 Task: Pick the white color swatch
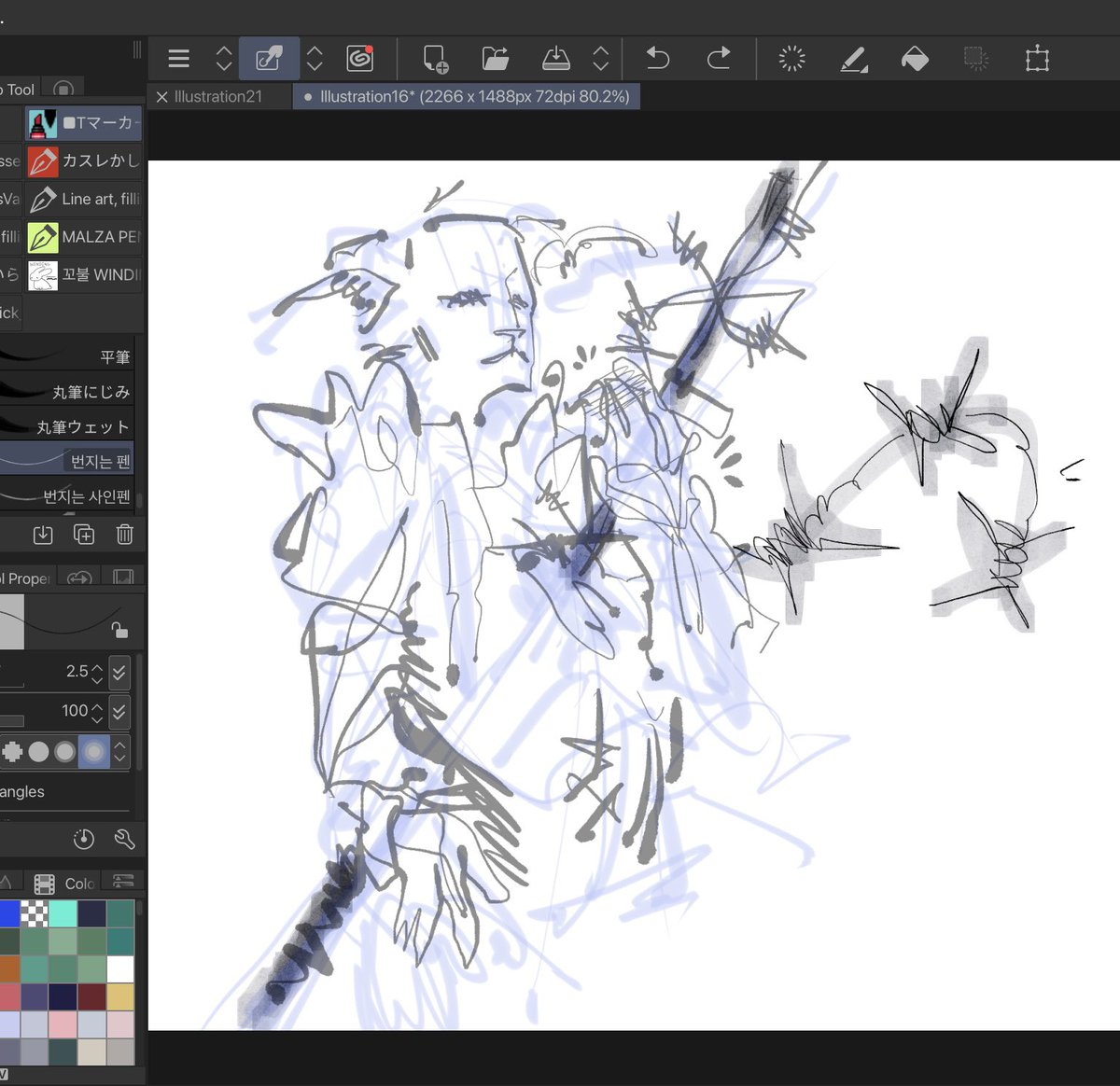click(120, 969)
